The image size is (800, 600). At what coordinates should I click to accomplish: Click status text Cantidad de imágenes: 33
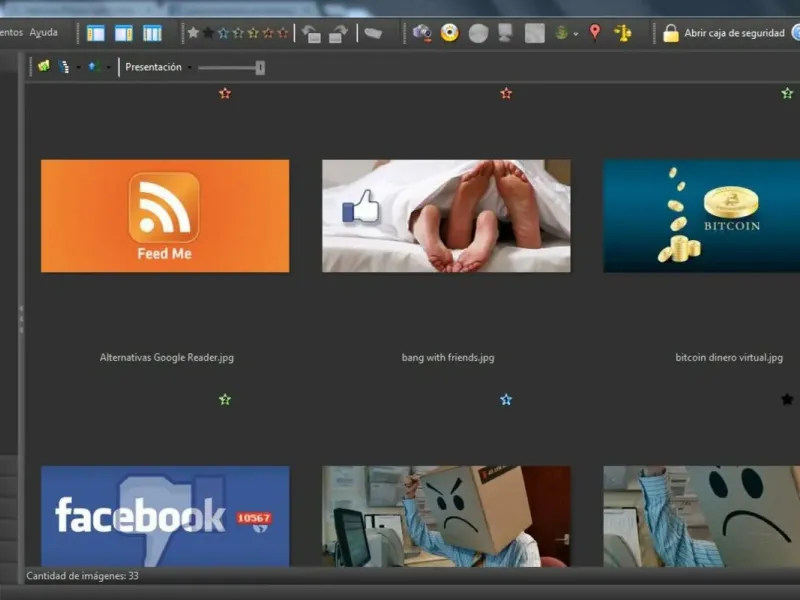83,576
